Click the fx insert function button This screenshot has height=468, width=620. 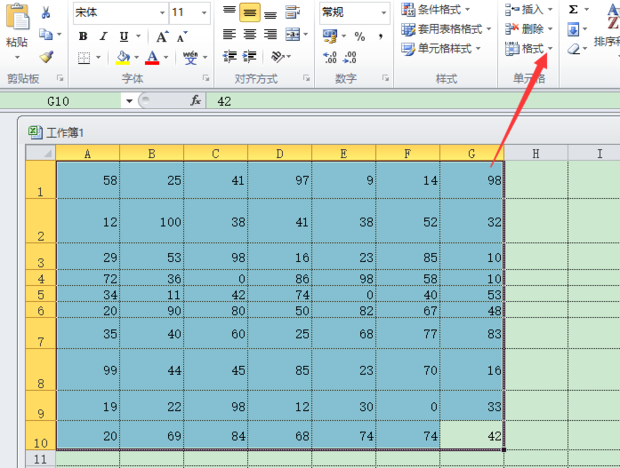[x=195, y=101]
